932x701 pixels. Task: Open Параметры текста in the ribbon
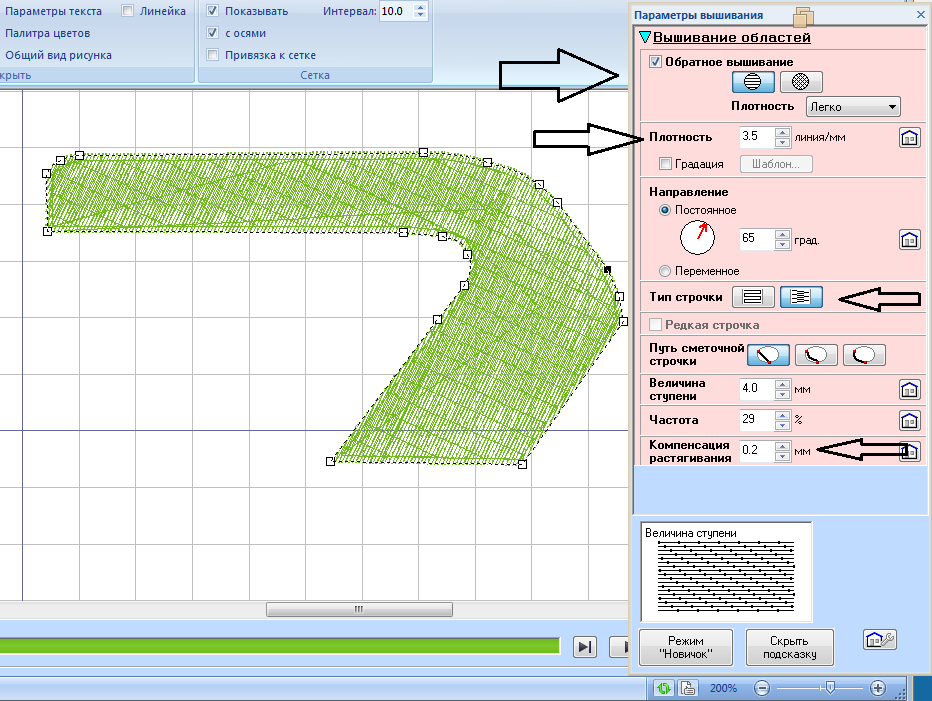point(53,11)
